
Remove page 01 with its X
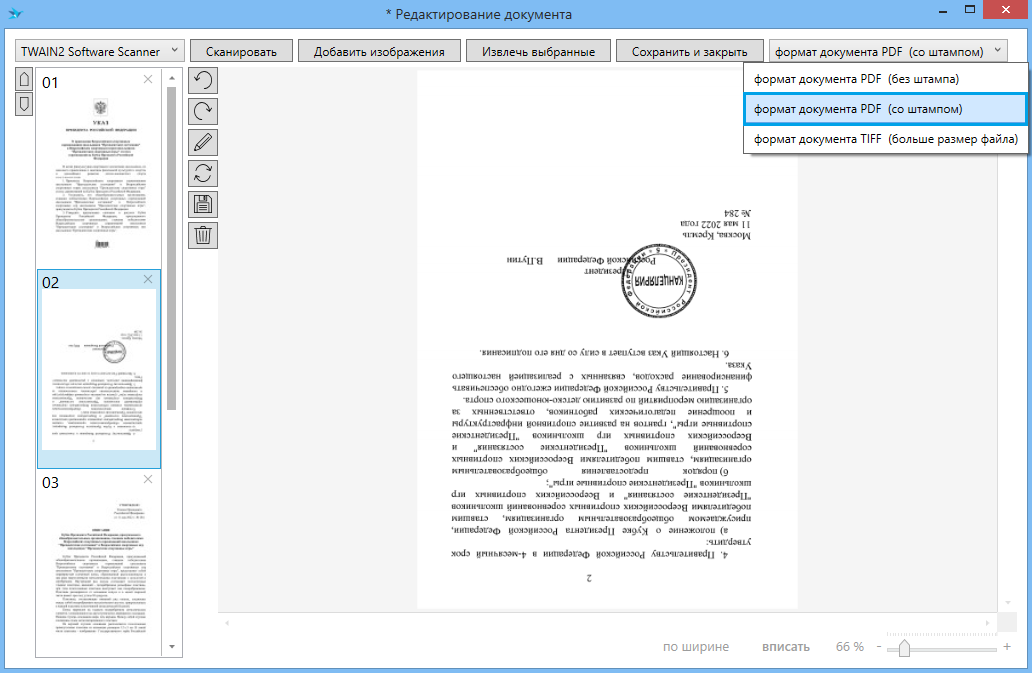148,79
